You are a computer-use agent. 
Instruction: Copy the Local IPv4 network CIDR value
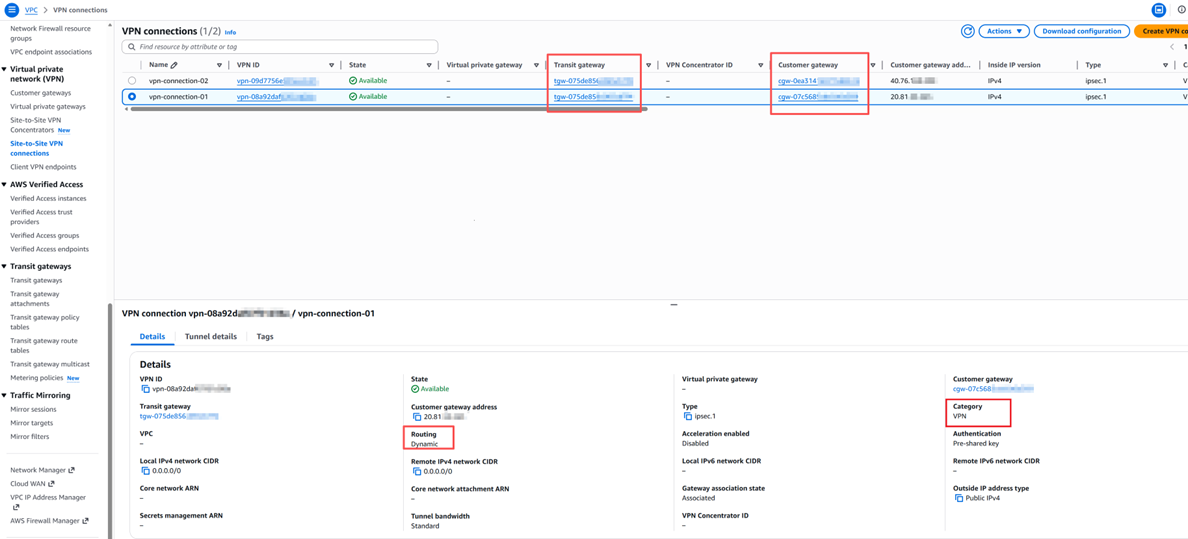pyautogui.click(x=145, y=471)
